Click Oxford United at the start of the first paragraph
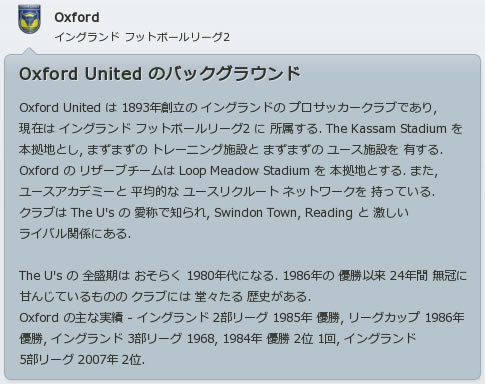The width and height of the screenshot is (485, 384). [60, 108]
